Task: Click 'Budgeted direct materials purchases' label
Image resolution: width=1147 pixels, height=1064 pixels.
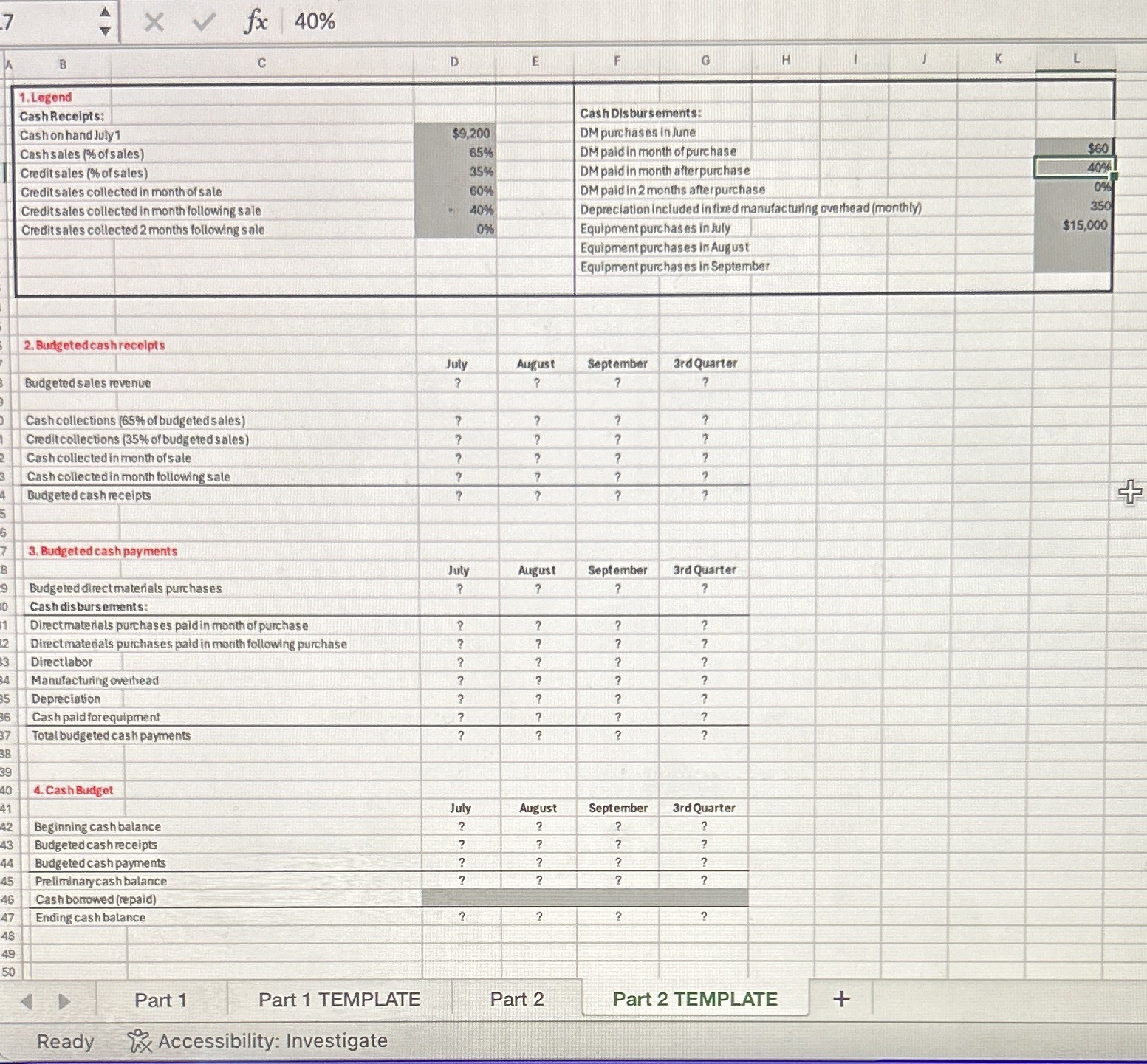Action: point(126,588)
